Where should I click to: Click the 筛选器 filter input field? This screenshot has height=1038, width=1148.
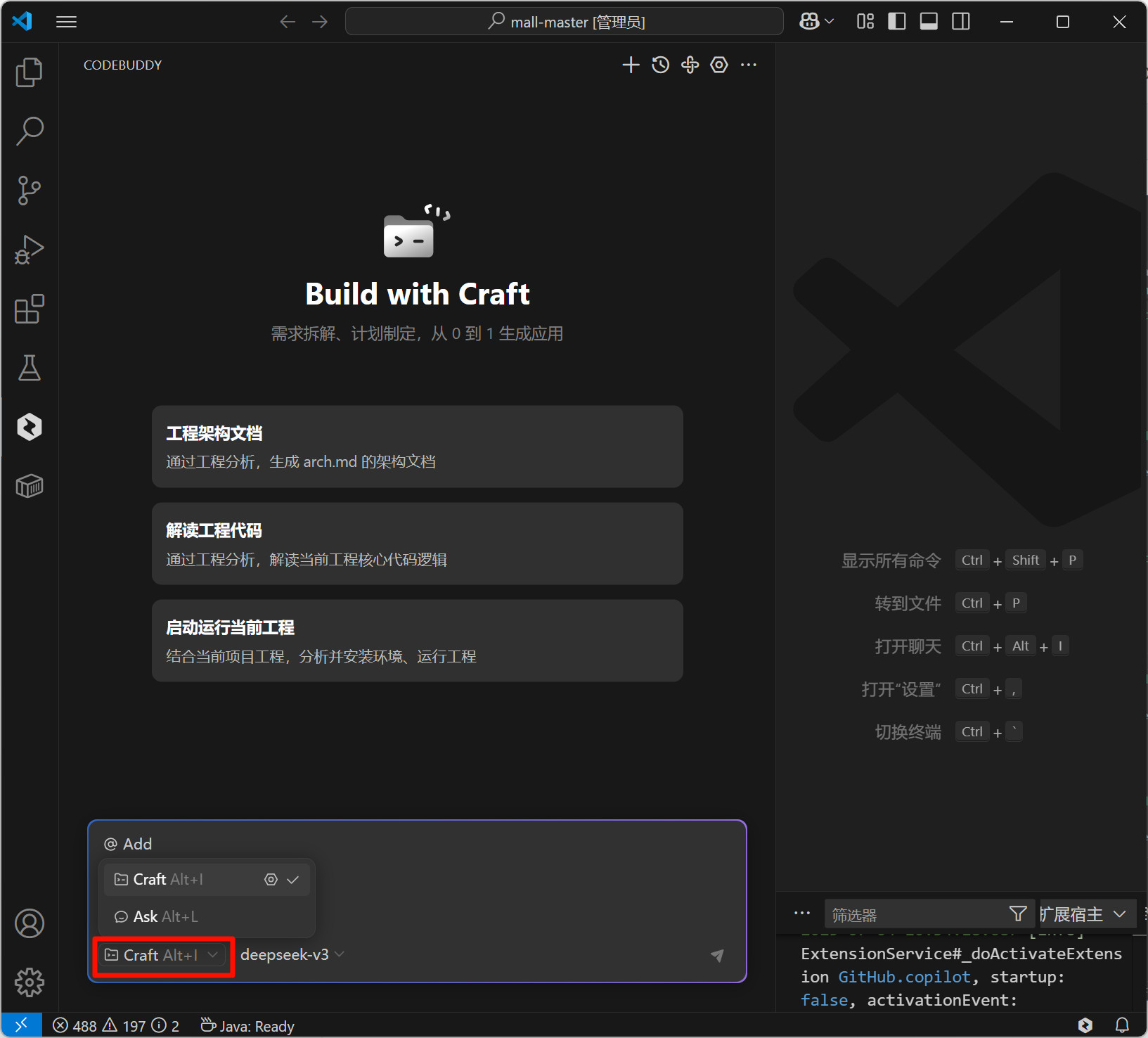tap(914, 914)
